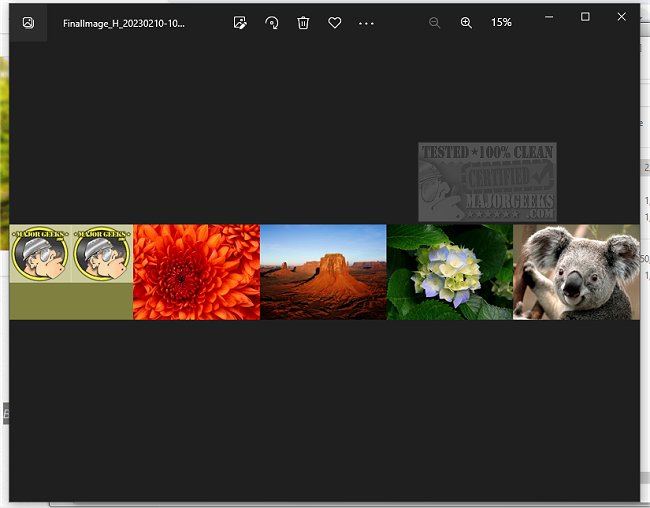Click the red chrysanthemum flower picture
This screenshot has width=650, height=508.
196,272
